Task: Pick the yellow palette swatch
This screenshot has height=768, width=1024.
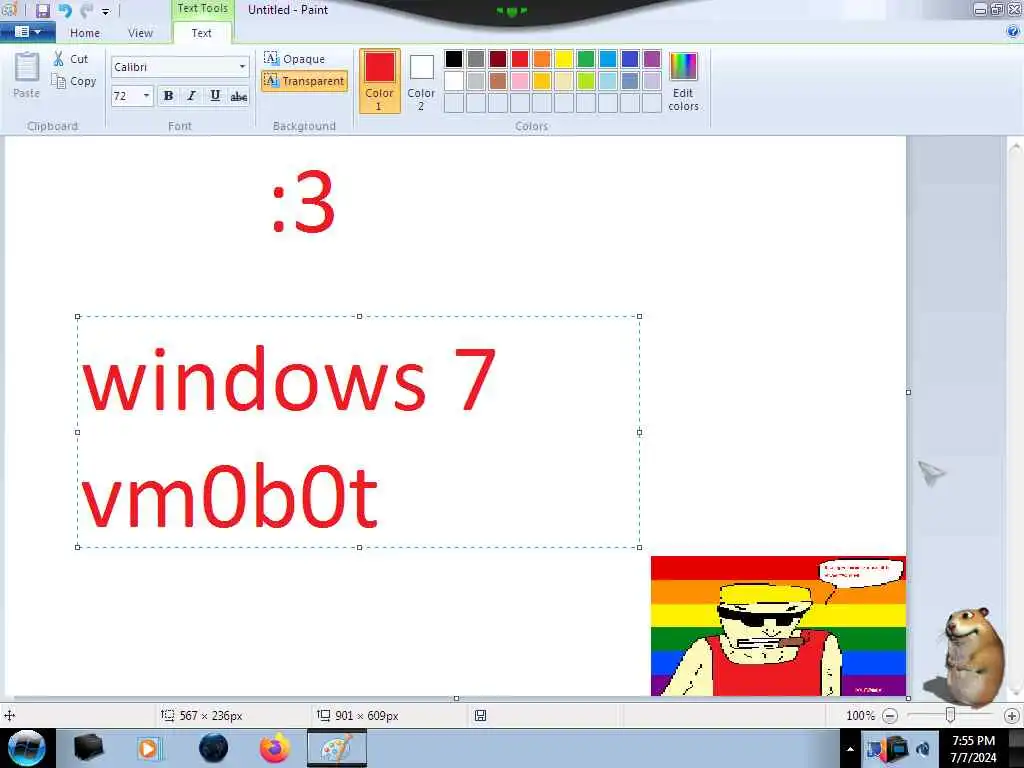Action: 564,59
